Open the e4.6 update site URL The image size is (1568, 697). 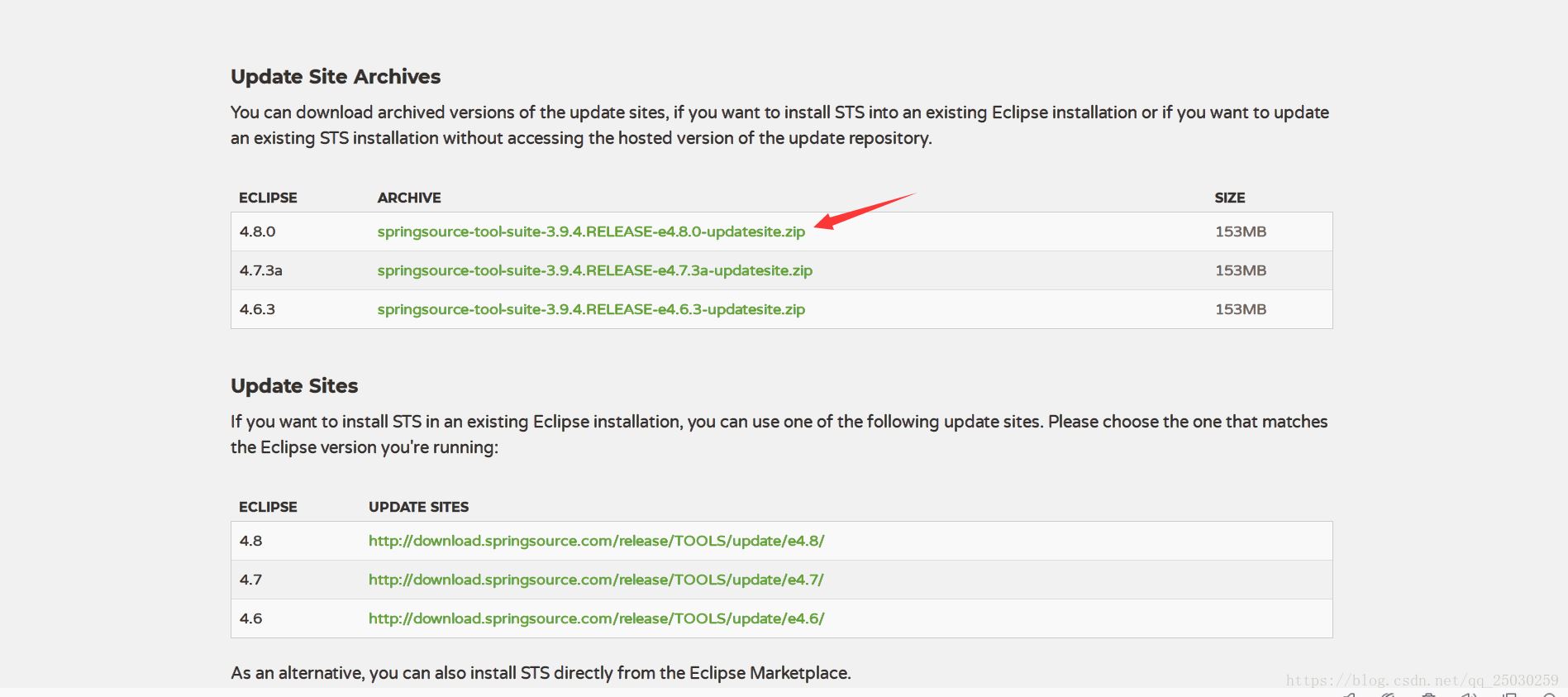[x=596, y=618]
